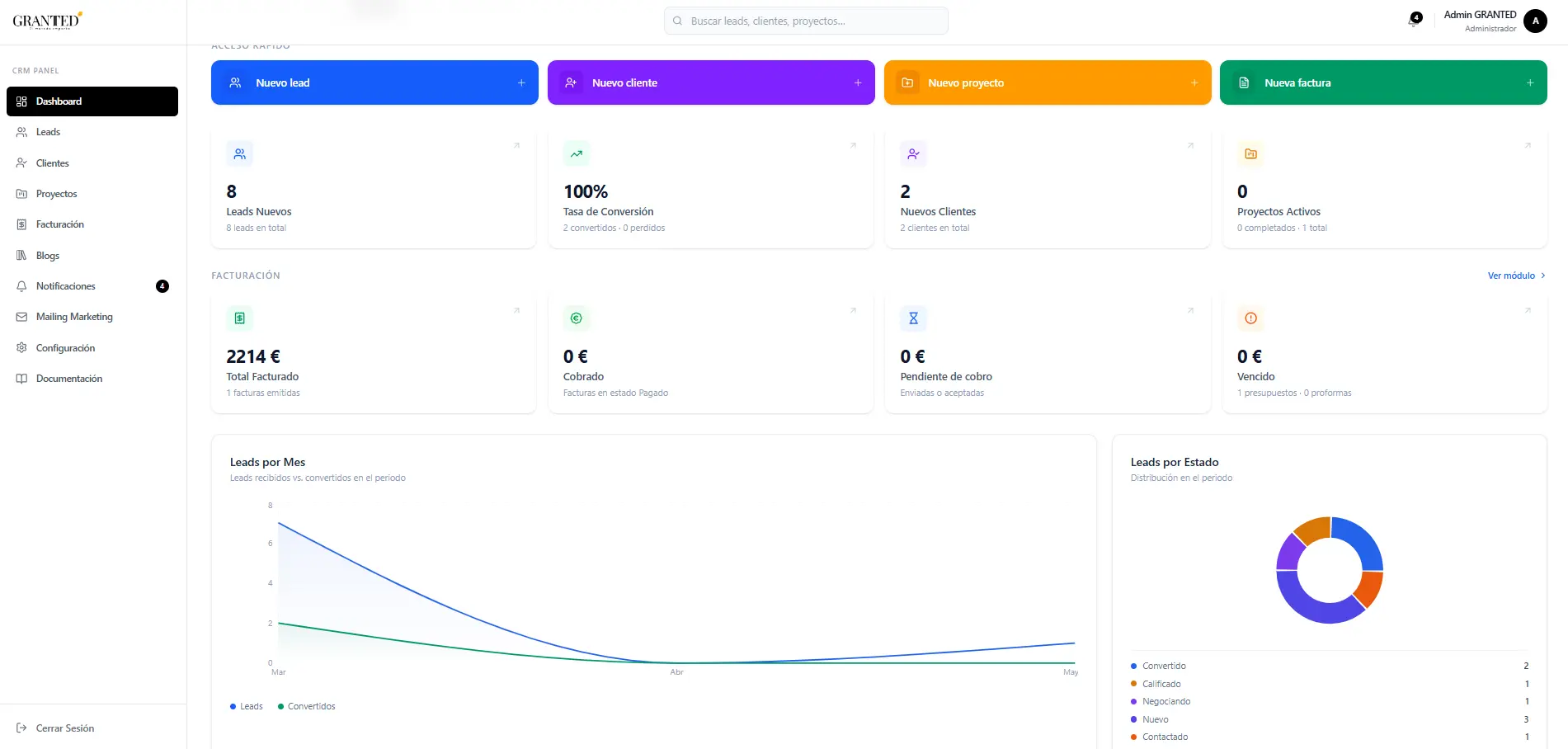Open Facturación in the sidebar
This screenshot has height=749, width=1568.
pos(92,224)
